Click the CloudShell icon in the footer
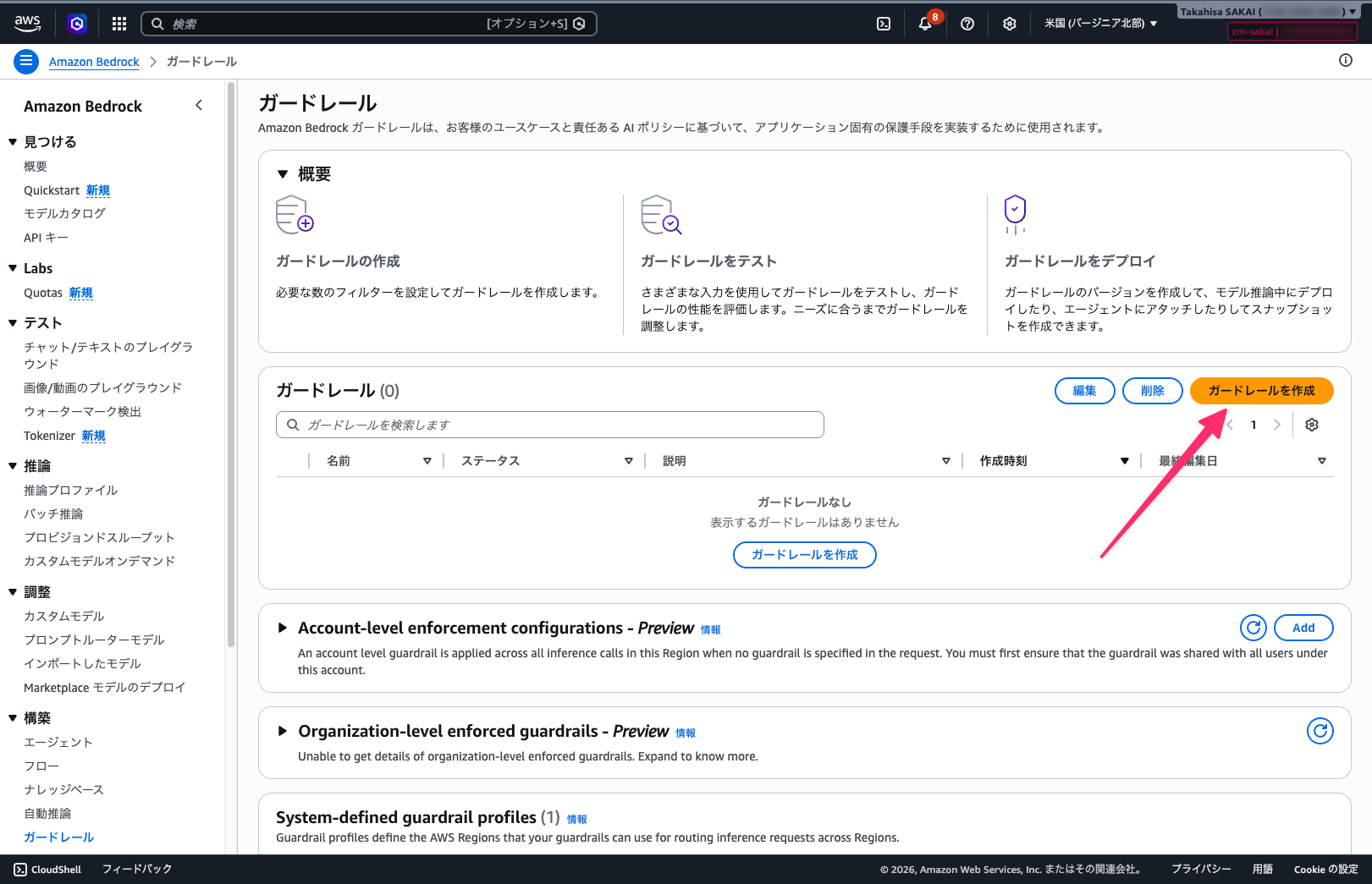The image size is (1372, 884). pos(20,869)
